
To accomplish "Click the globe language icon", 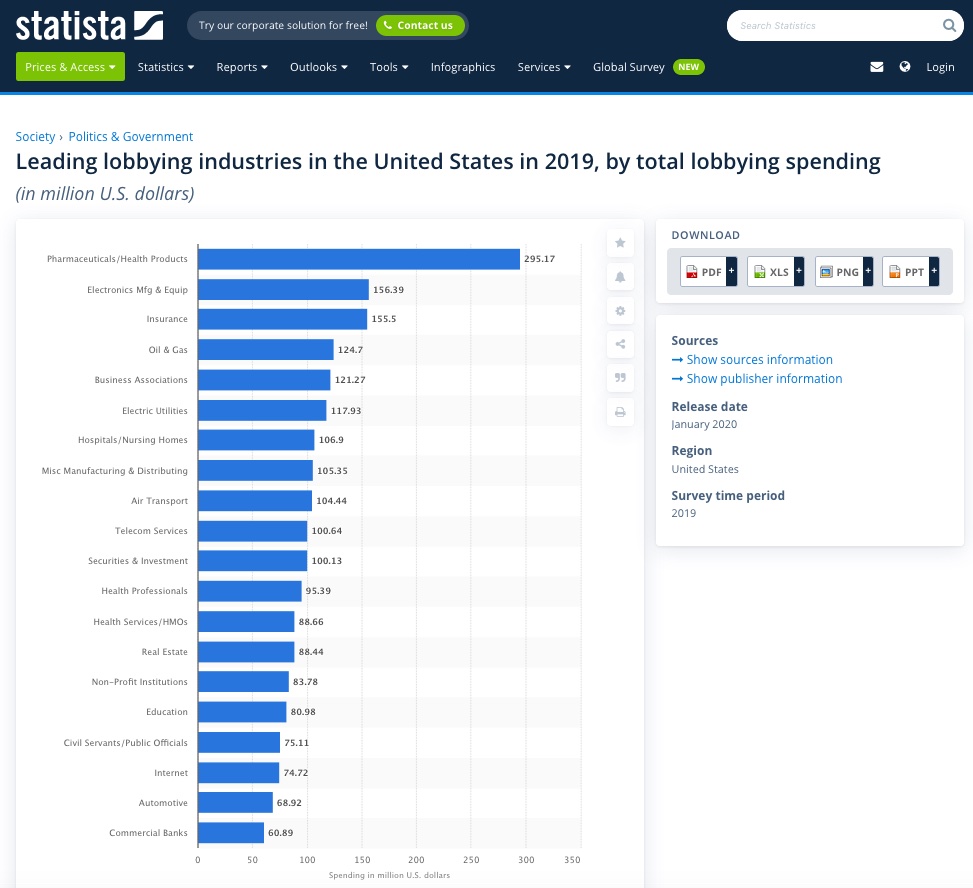I will pos(905,66).
